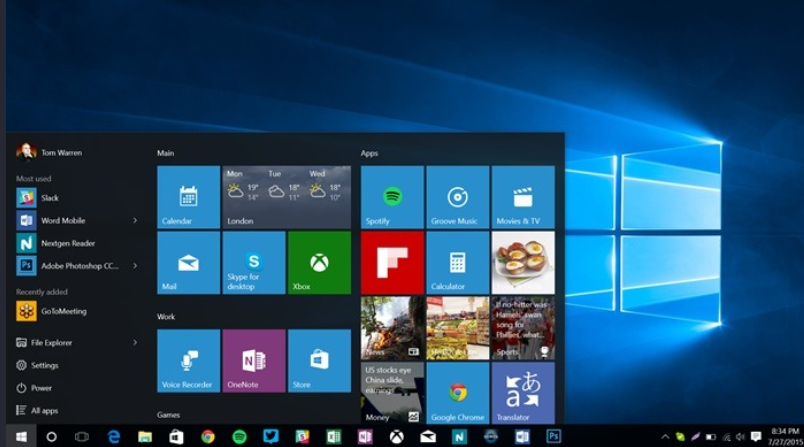
Task: Launch Photoshop from taskbar
Action: point(553,437)
